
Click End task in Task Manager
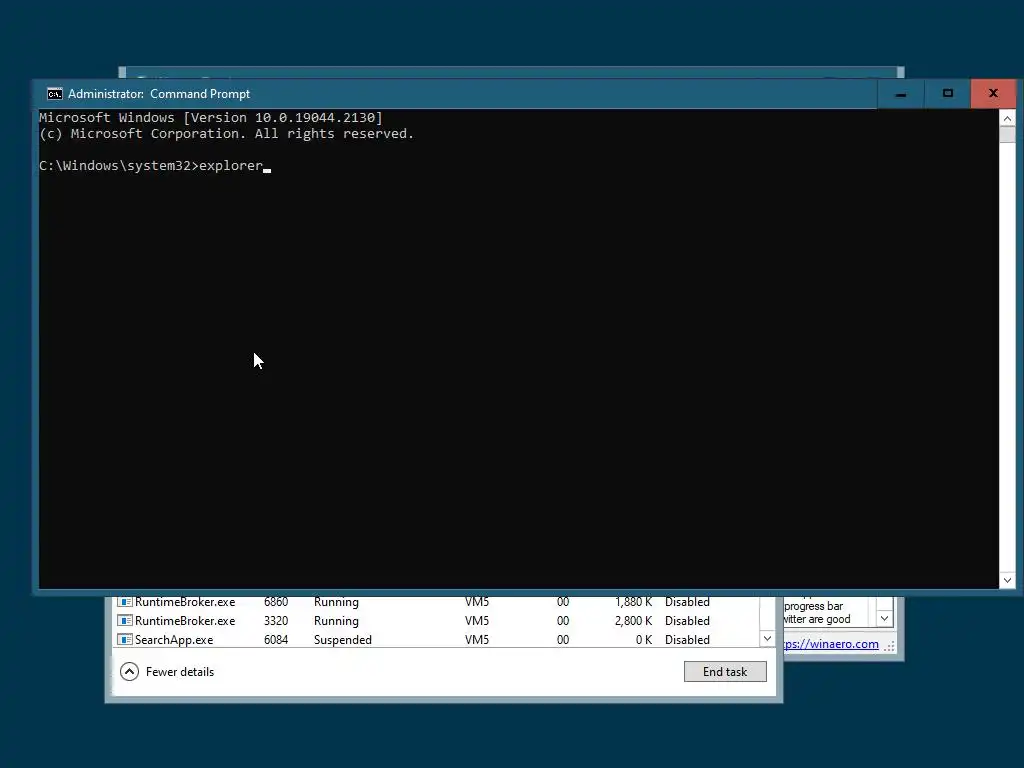click(x=725, y=671)
